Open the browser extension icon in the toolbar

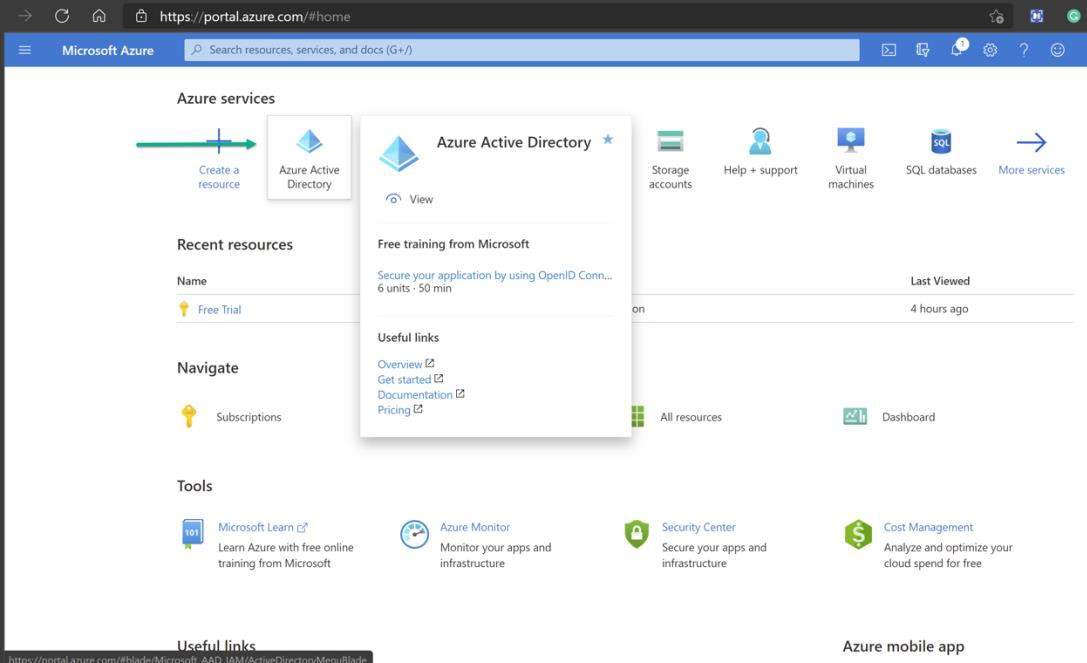pos(1036,16)
